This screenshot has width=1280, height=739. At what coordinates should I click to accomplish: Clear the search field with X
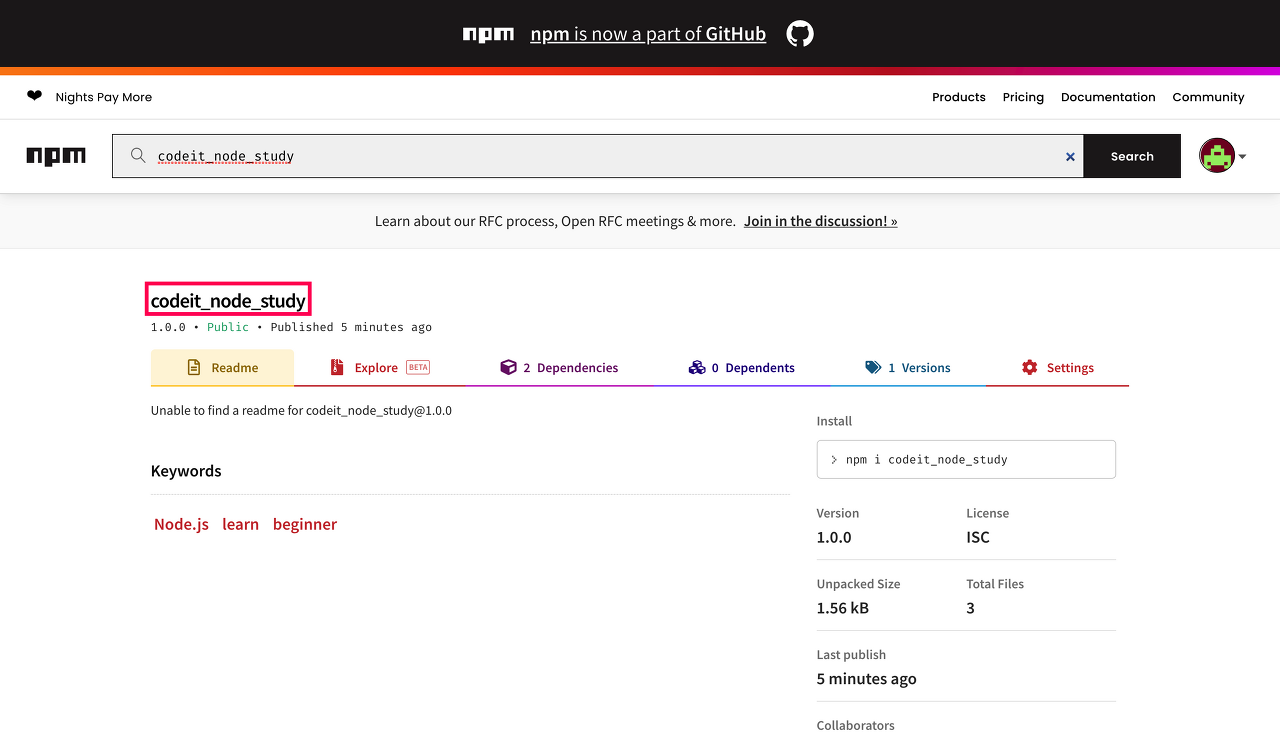(x=1070, y=157)
